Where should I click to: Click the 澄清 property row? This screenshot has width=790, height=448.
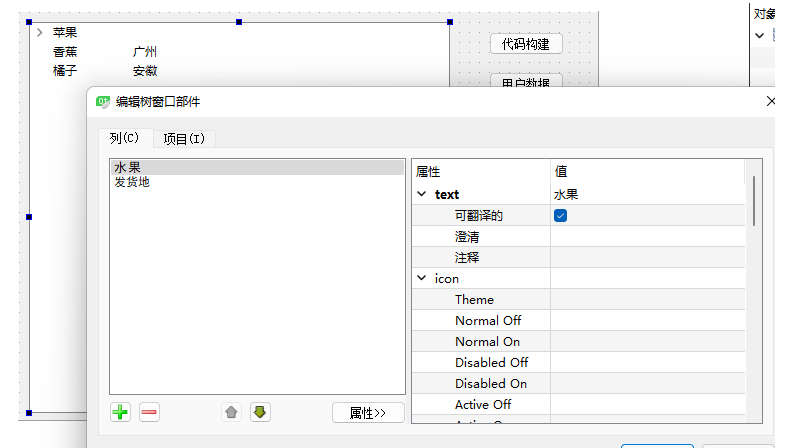(x=578, y=236)
